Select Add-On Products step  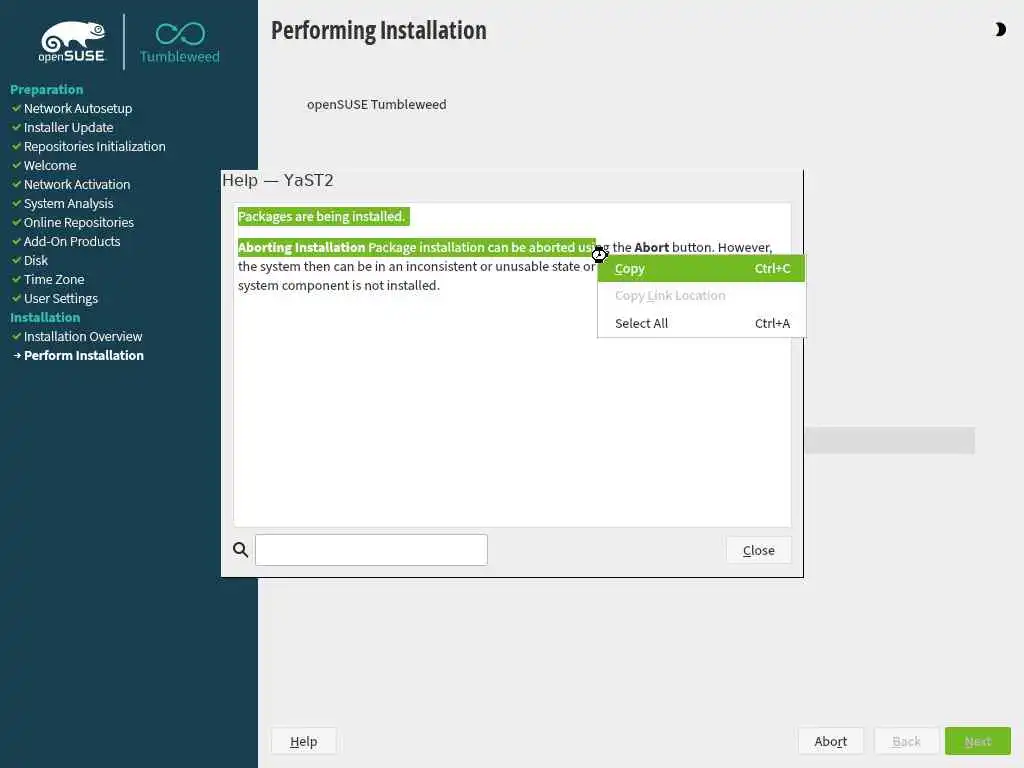pos(72,241)
